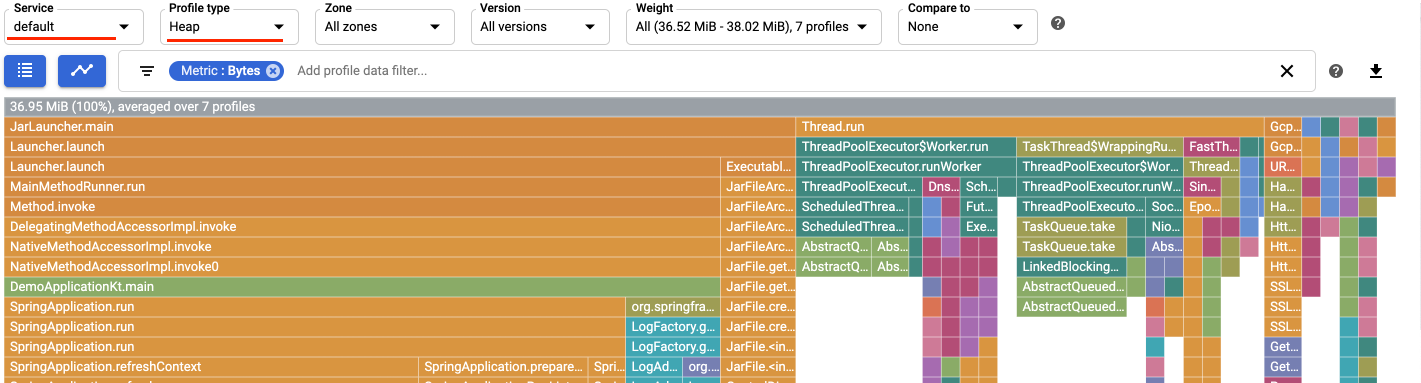
Task: Select the Thread.run flame frame
Action: [x=1031, y=127]
